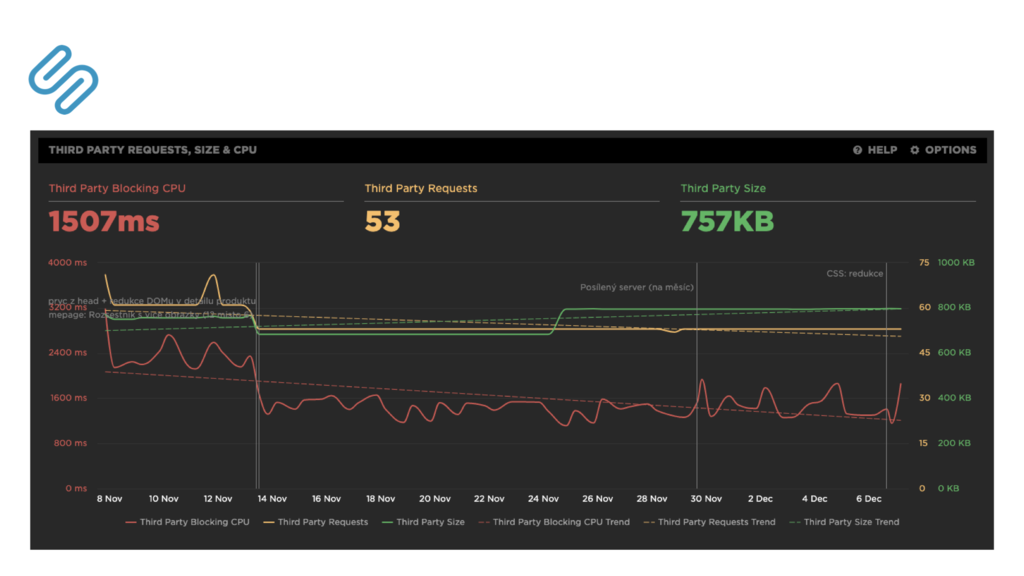Image resolution: width=1024 pixels, height=576 pixels.
Task: Select the Third Party Requests metric heading
Action: pos(421,188)
